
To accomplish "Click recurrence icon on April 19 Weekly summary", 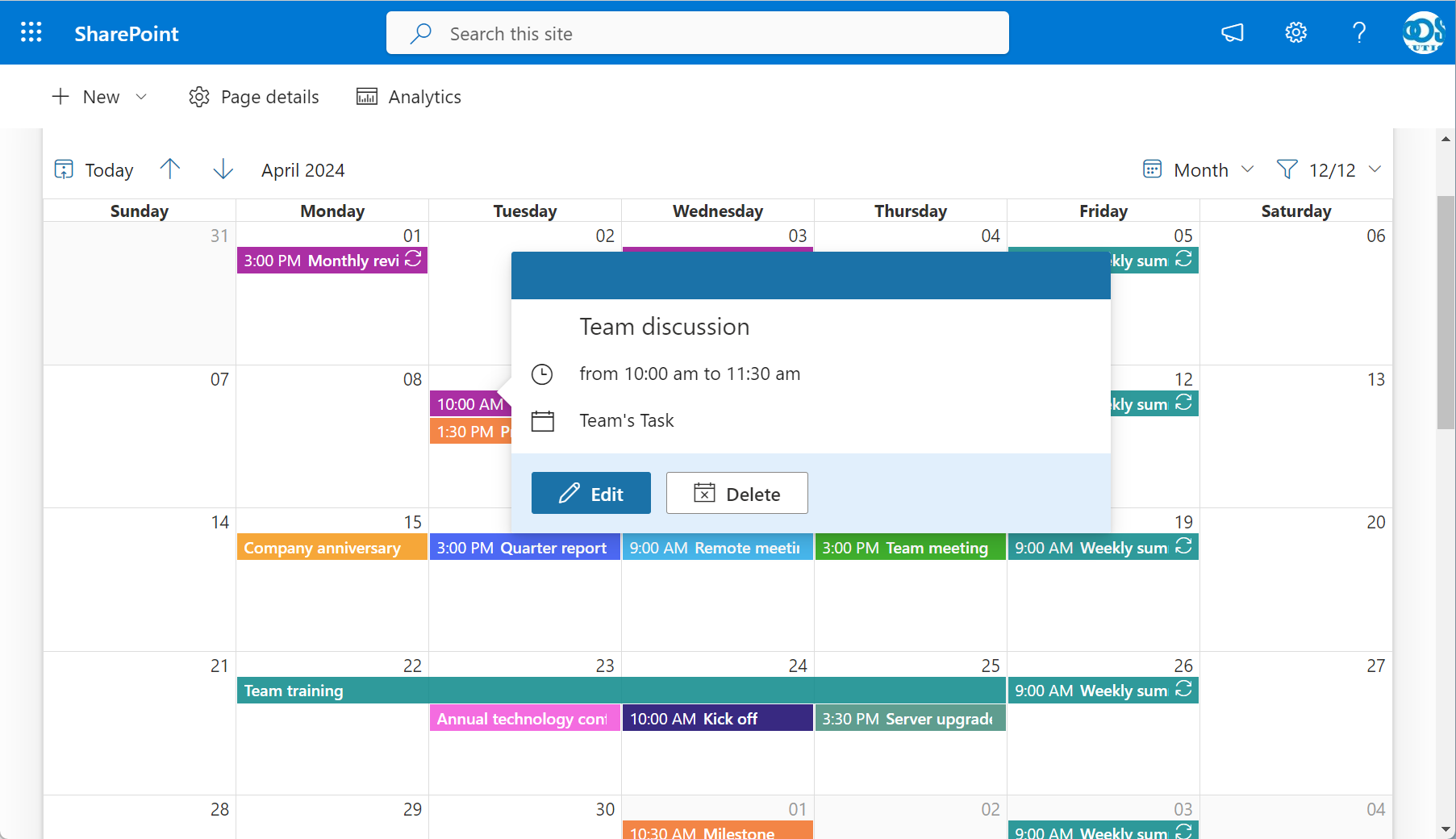I will (x=1183, y=546).
